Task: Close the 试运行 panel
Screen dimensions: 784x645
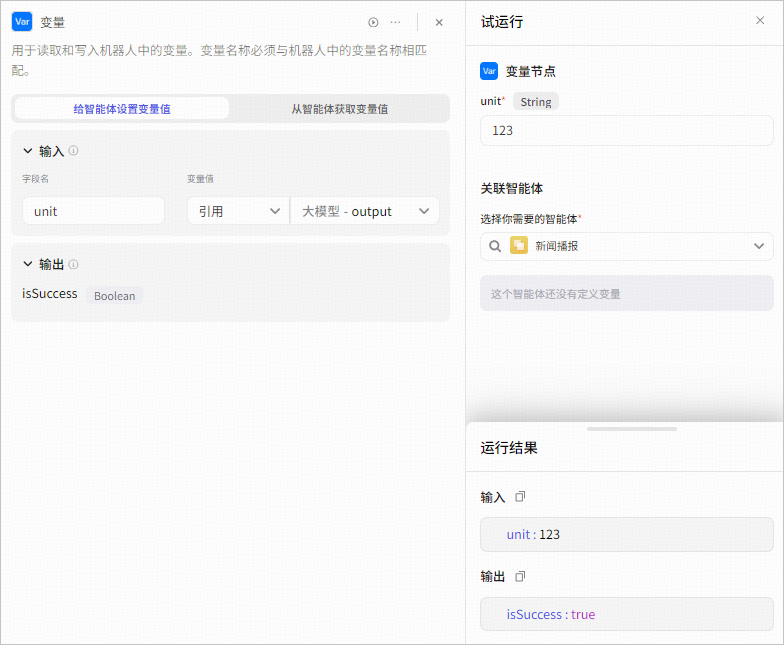Action: coord(760,20)
